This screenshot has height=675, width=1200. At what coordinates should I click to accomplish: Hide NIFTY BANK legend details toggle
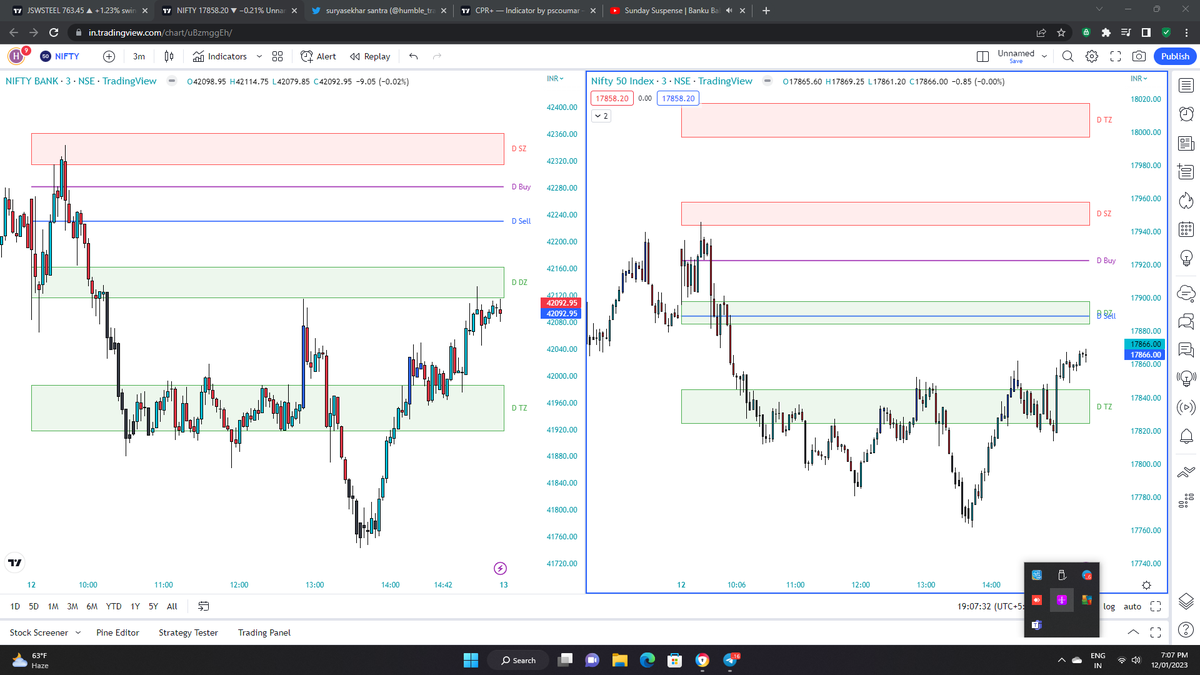click(x=171, y=81)
